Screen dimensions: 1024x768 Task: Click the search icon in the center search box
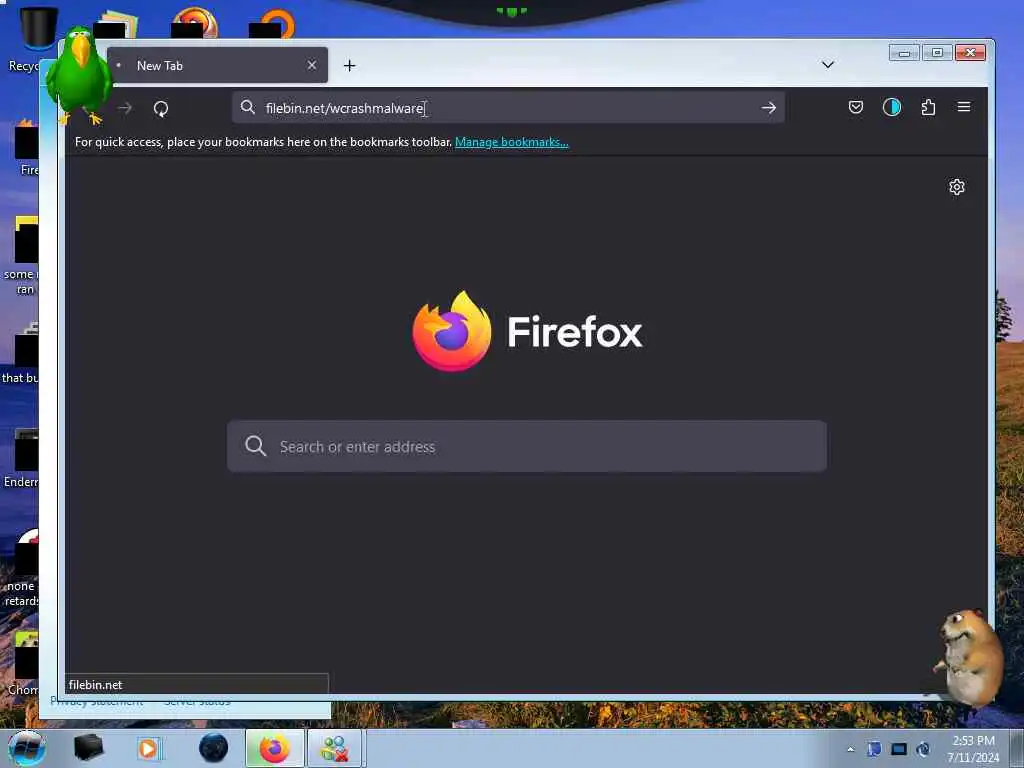point(255,446)
